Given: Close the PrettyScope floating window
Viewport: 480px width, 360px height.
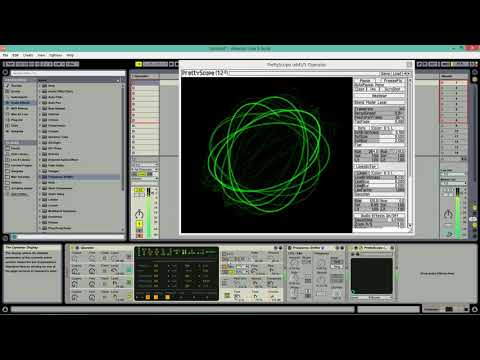Looking at the screenshot, I should [x=409, y=64].
